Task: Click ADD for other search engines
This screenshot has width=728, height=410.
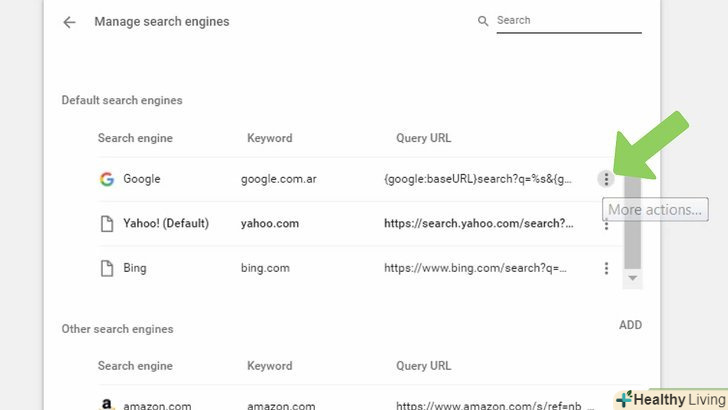Action: pyautogui.click(x=630, y=325)
